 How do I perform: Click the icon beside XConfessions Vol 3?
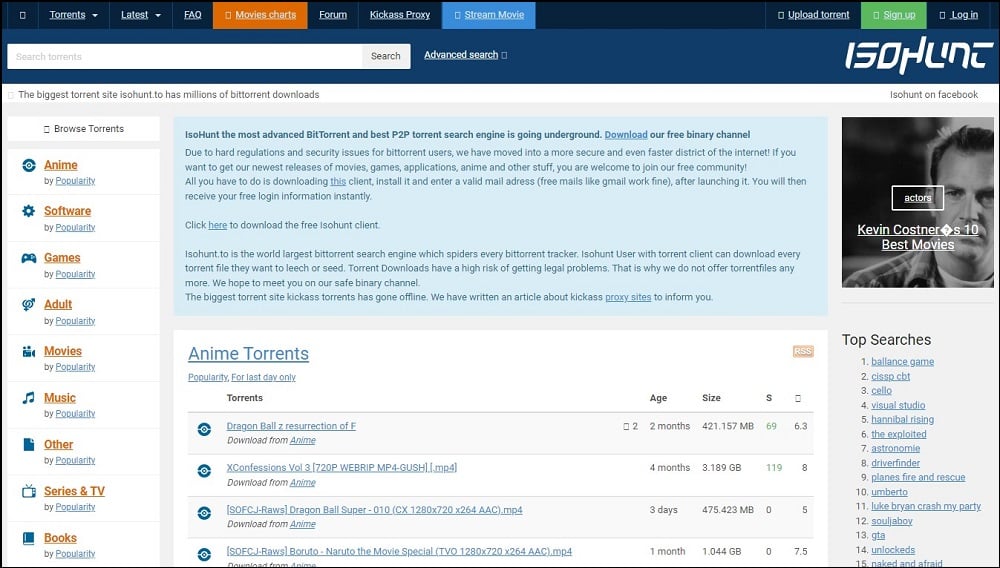coord(204,471)
